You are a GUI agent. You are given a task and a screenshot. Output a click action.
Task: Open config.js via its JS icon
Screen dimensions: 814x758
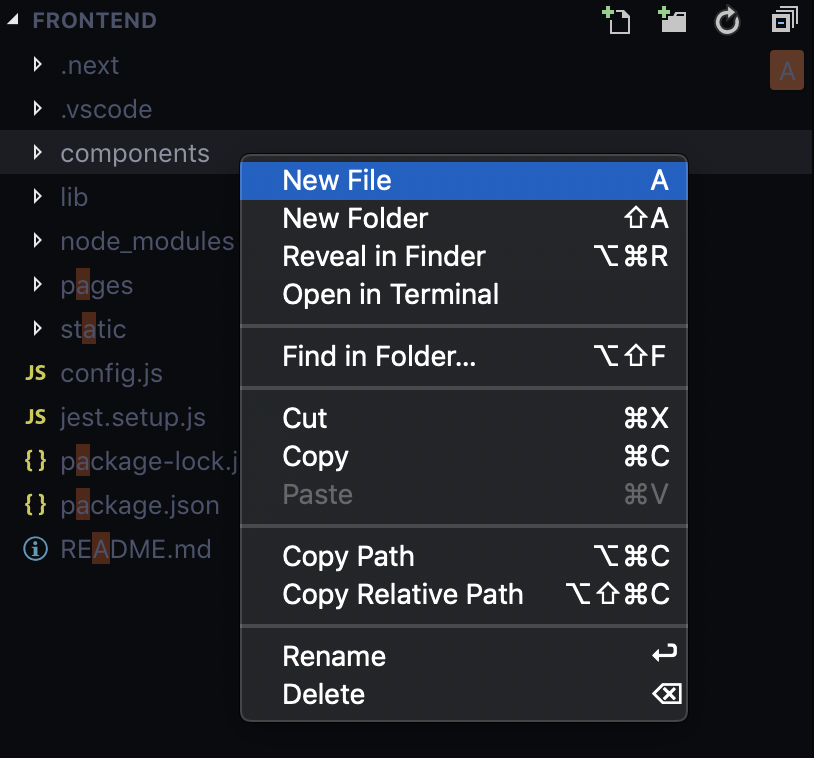35,373
